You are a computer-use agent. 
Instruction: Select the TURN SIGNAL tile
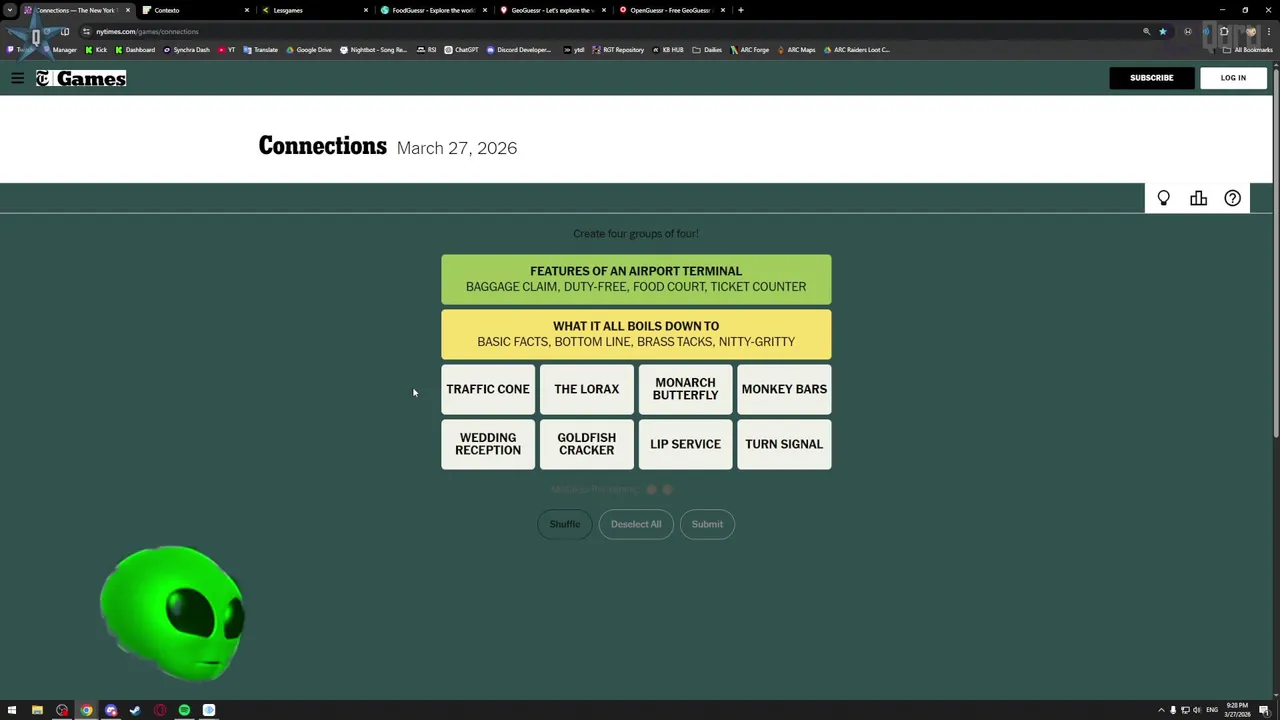[x=784, y=444]
